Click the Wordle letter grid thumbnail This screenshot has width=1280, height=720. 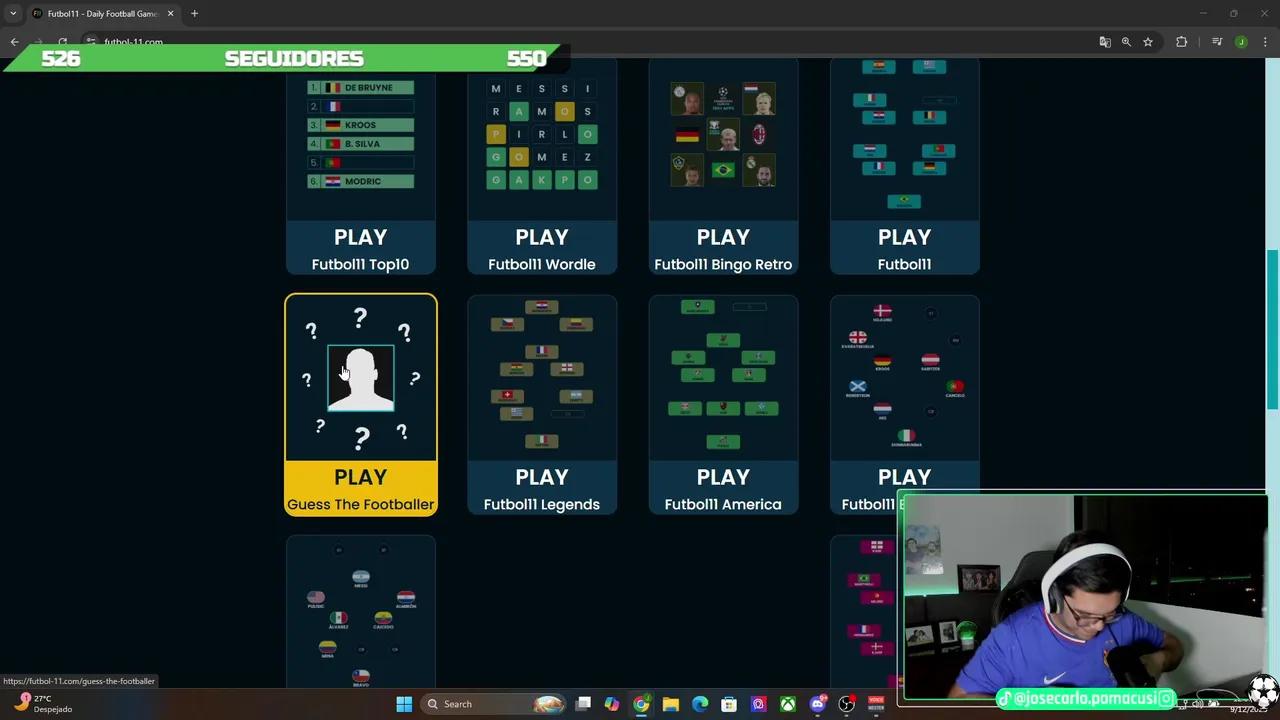point(542,135)
